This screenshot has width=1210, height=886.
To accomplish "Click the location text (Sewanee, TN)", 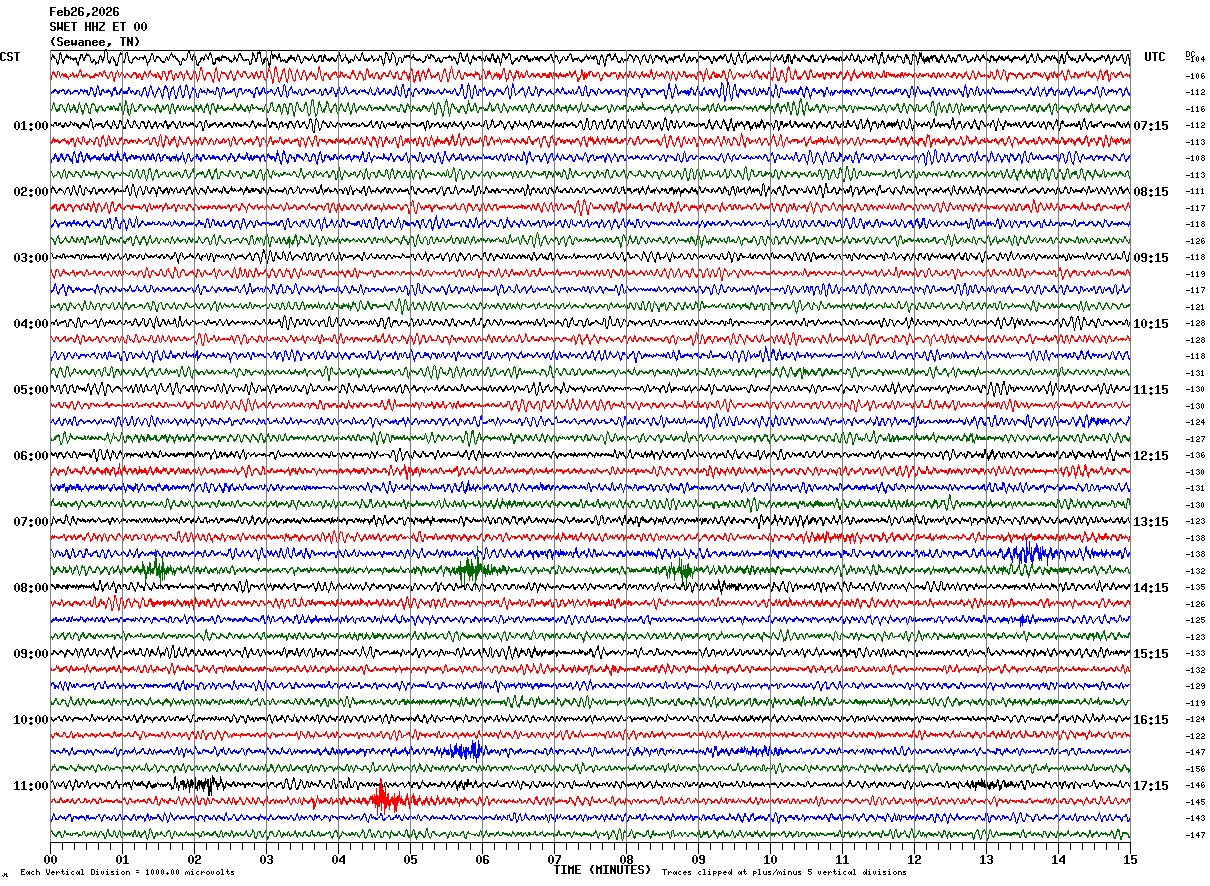I will pos(95,42).
